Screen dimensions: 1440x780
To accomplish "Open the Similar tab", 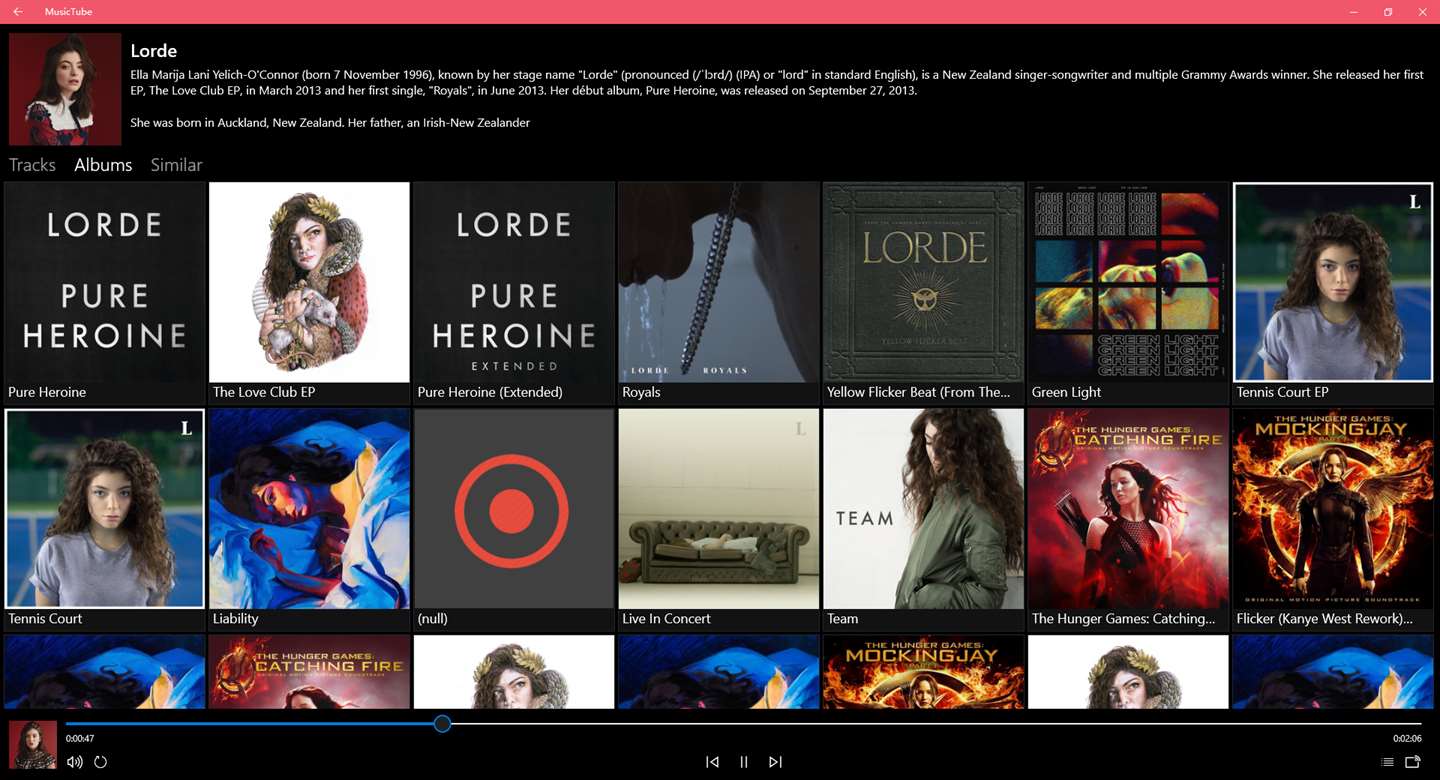I will pos(176,165).
